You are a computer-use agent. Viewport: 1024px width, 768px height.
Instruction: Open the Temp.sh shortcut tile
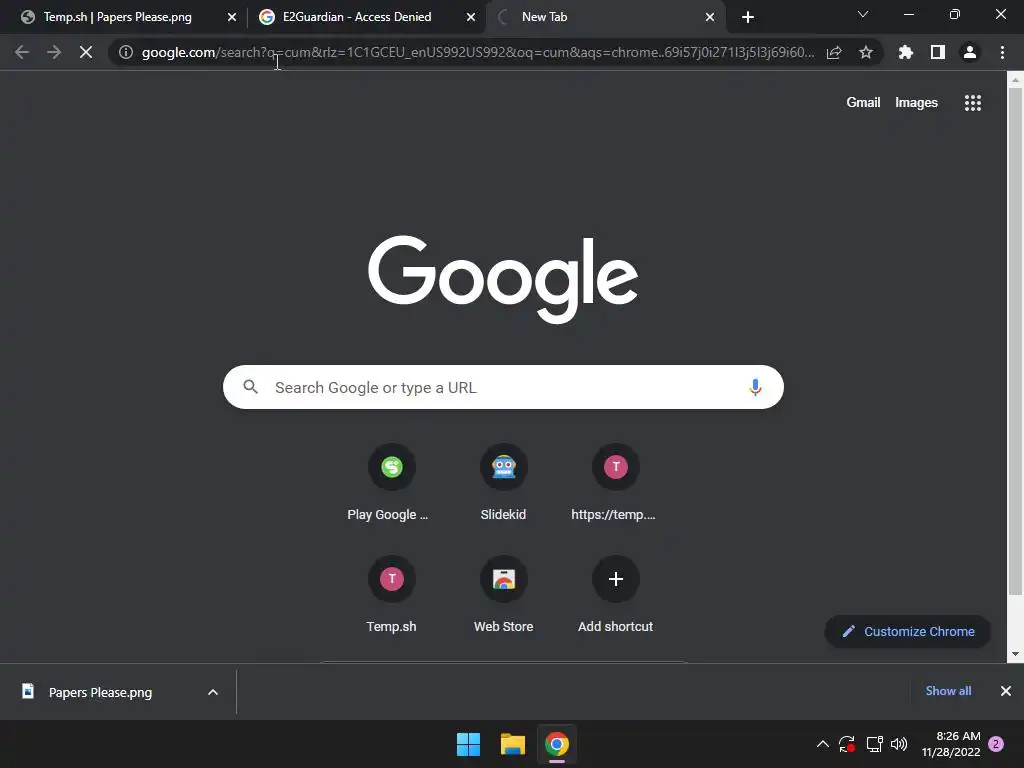click(391, 595)
